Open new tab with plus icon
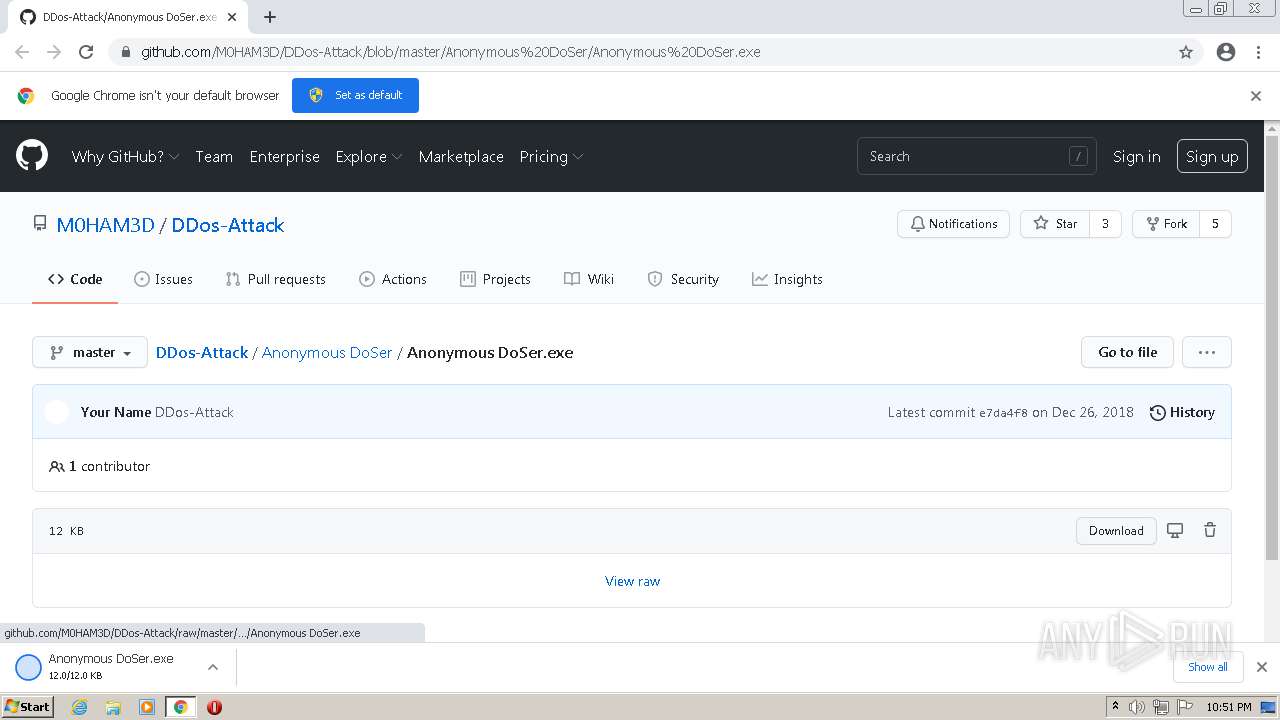This screenshot has width=1280, height=720. pos(270,17)
